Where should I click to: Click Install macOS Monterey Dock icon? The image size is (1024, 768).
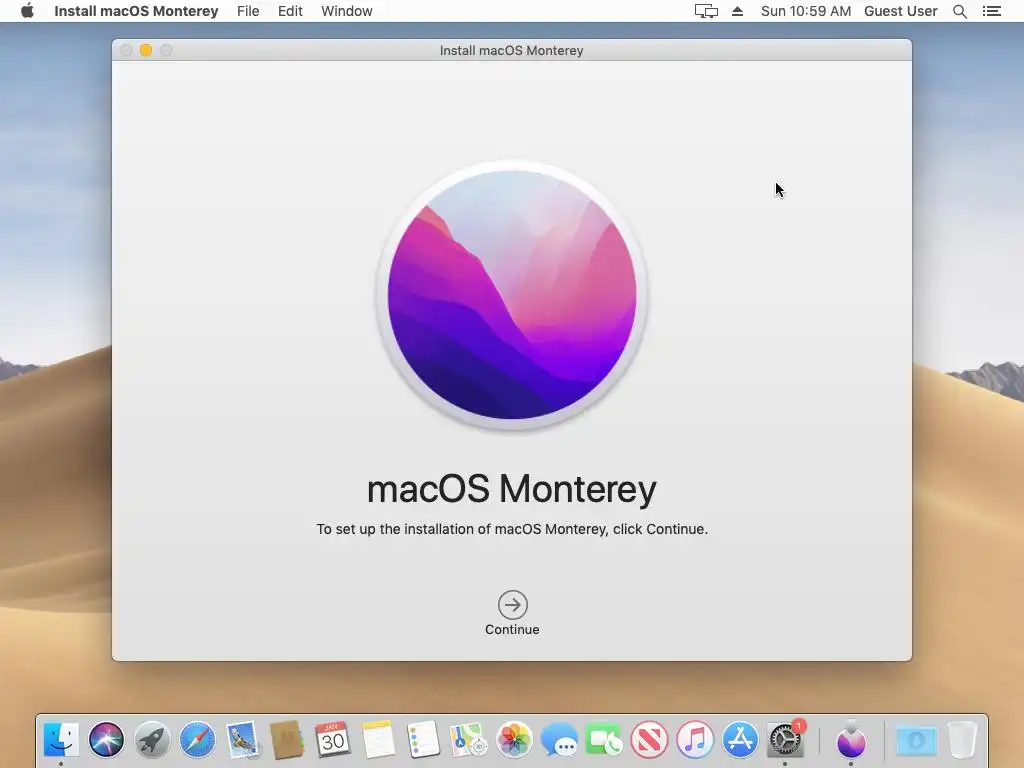click(851, 740)
